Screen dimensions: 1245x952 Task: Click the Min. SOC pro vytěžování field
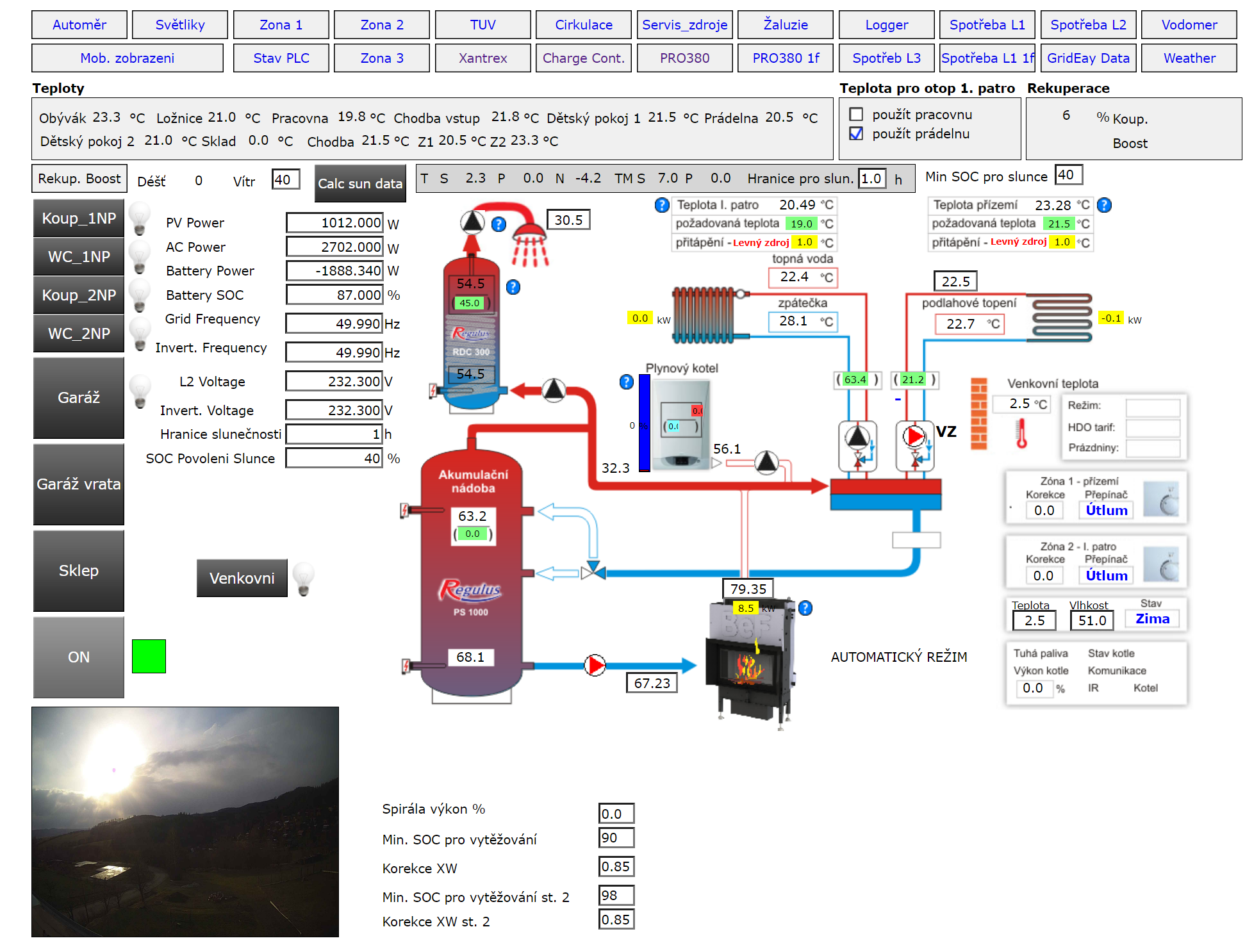click(x=616, y=838)
